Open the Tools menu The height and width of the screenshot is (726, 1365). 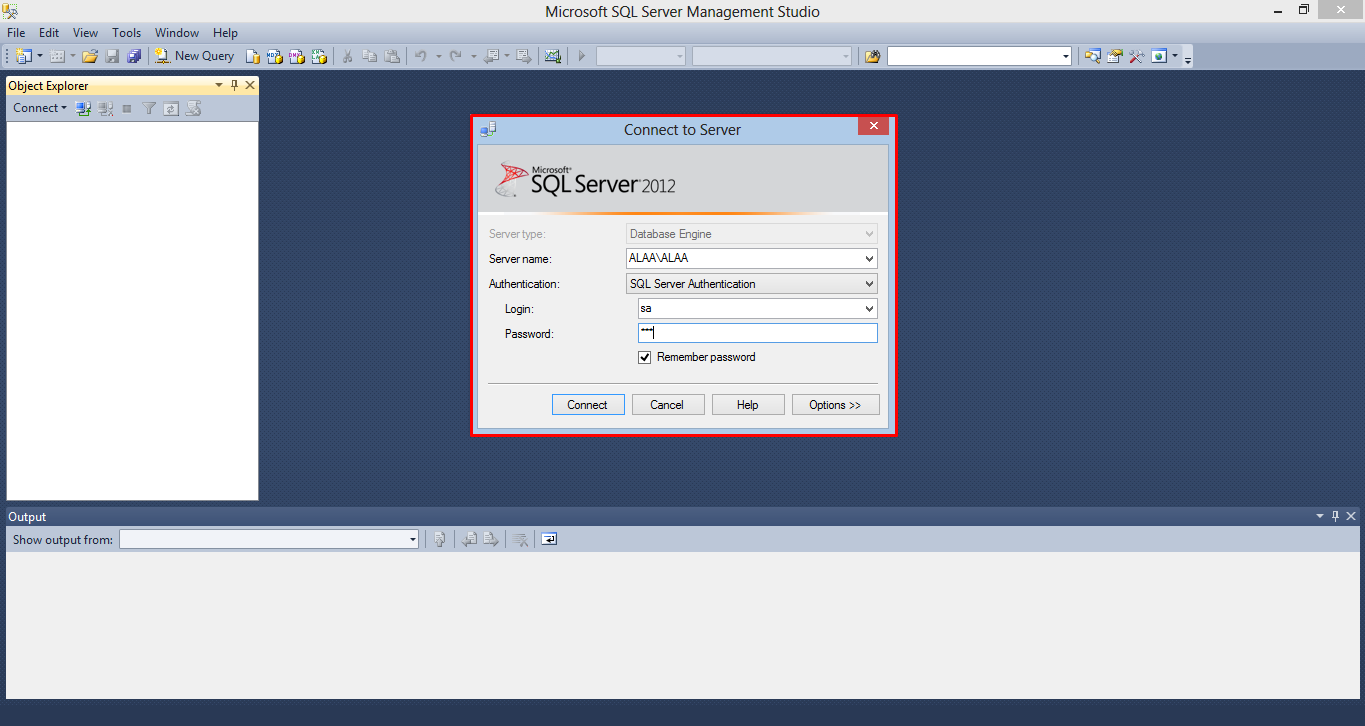point(127,33)
